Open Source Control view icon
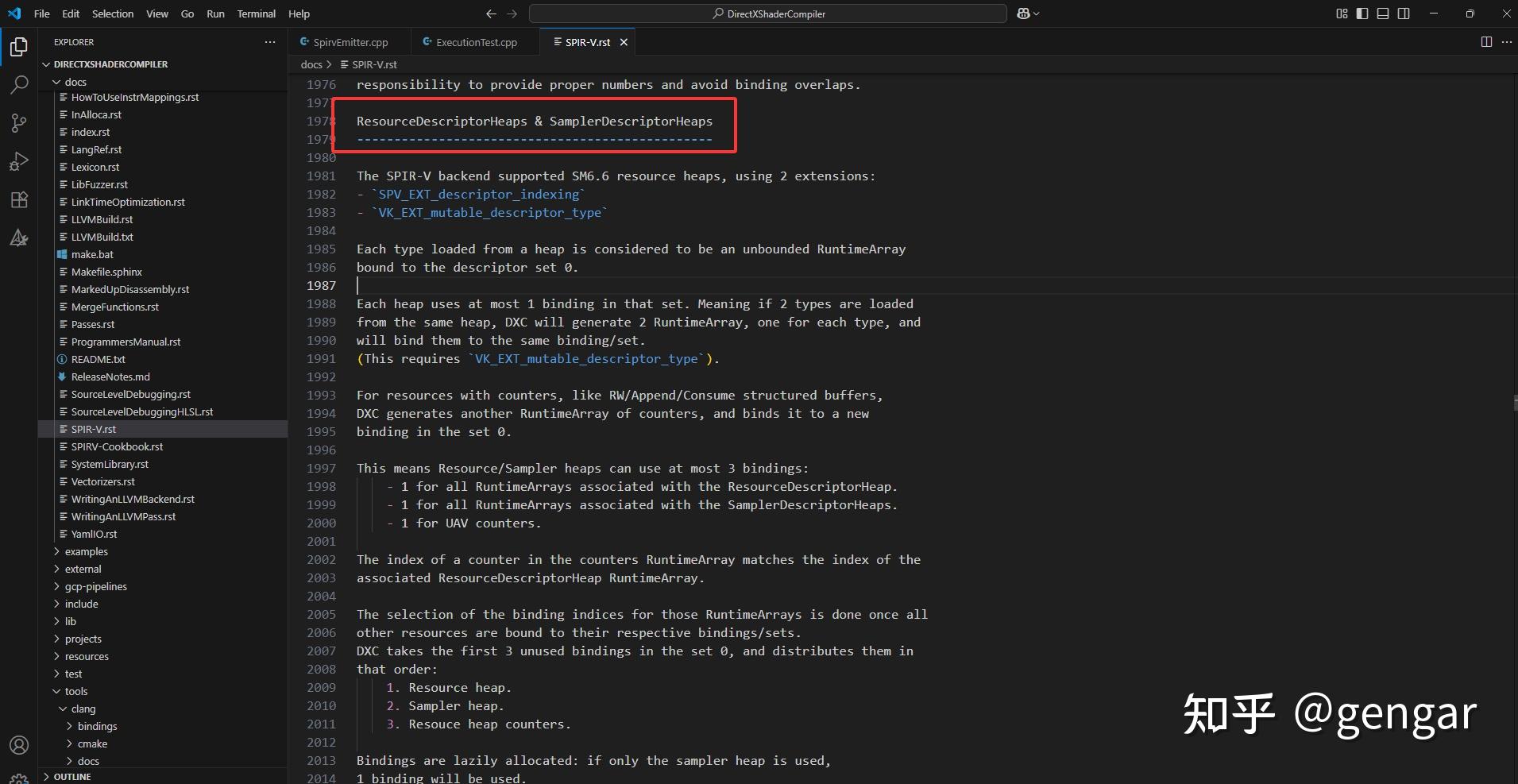The image size is (1518, 784). point(19,123)
